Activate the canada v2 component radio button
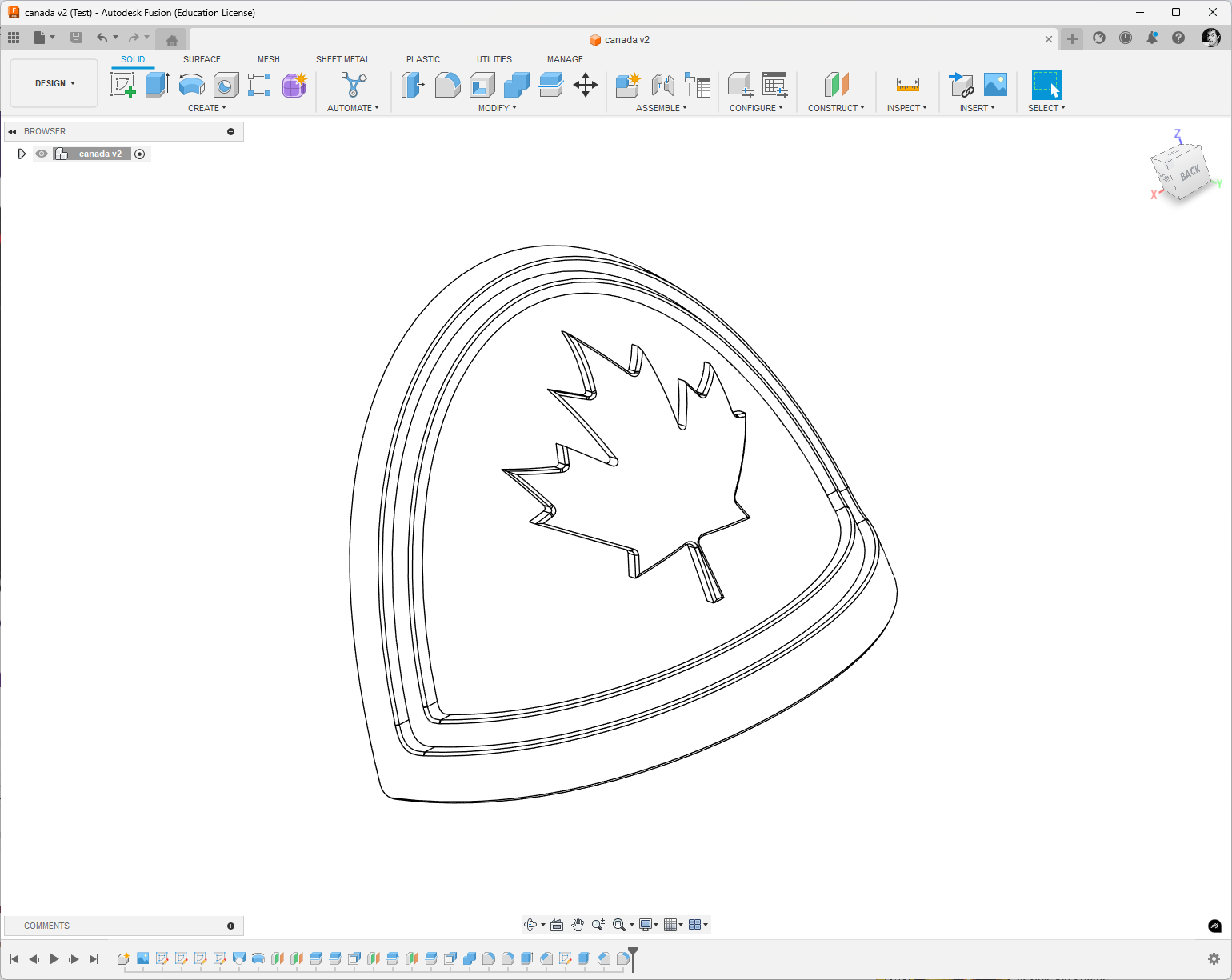The image size is (1232, 980). [x=140, y=154]
